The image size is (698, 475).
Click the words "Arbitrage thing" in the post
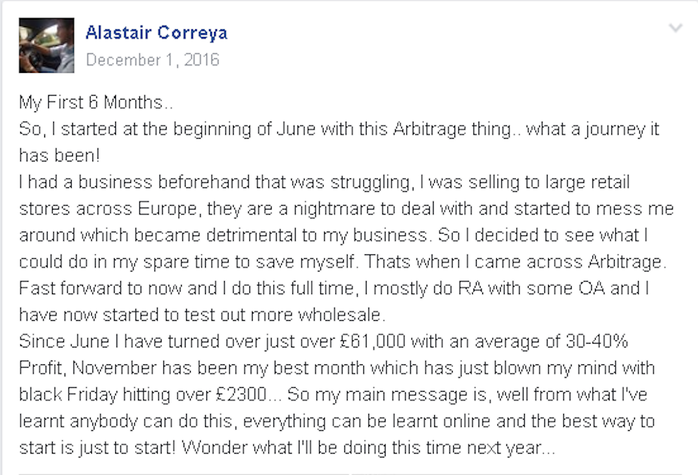coord(452,130)
